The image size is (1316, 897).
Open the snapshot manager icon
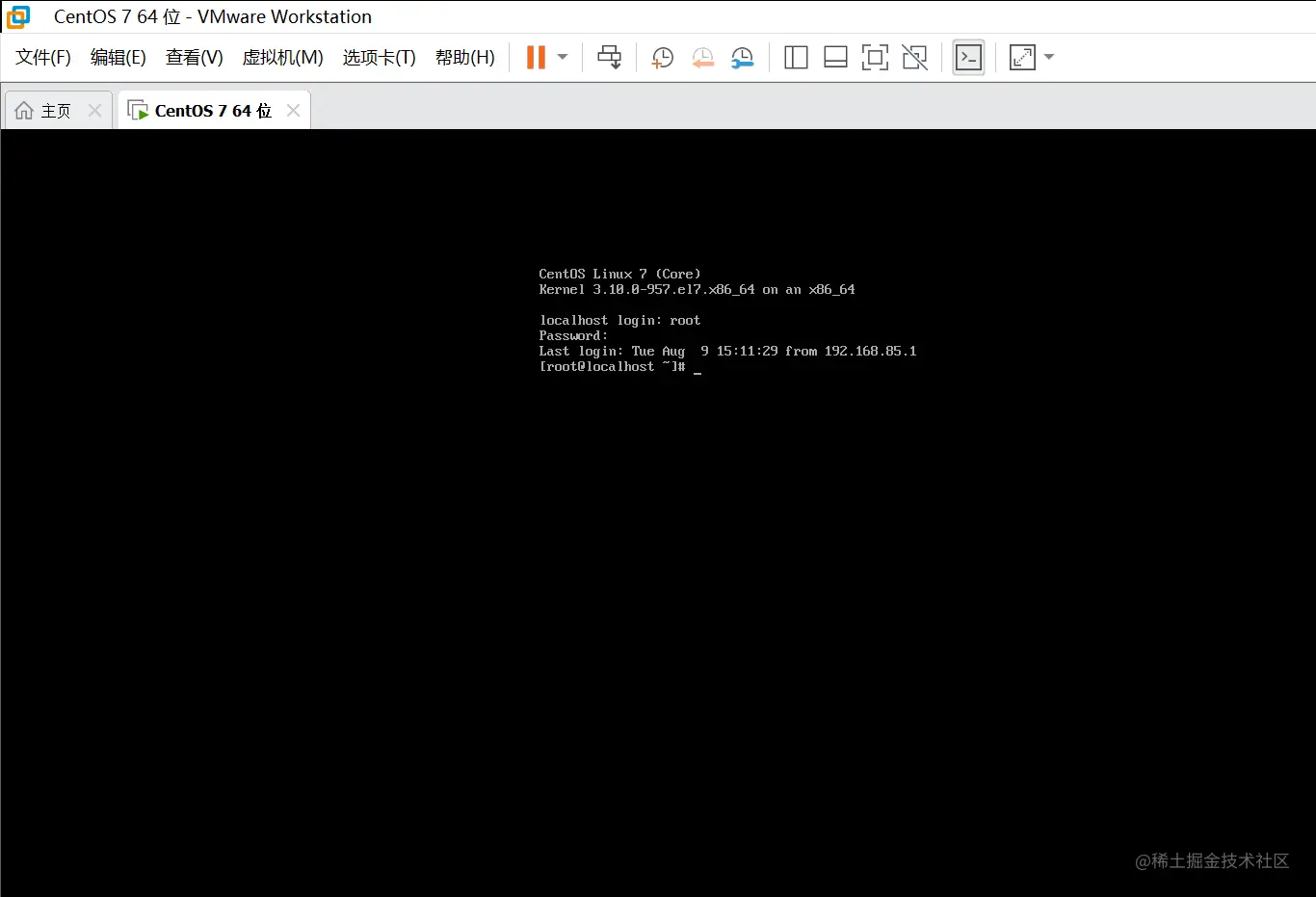(x=742, y=58)
